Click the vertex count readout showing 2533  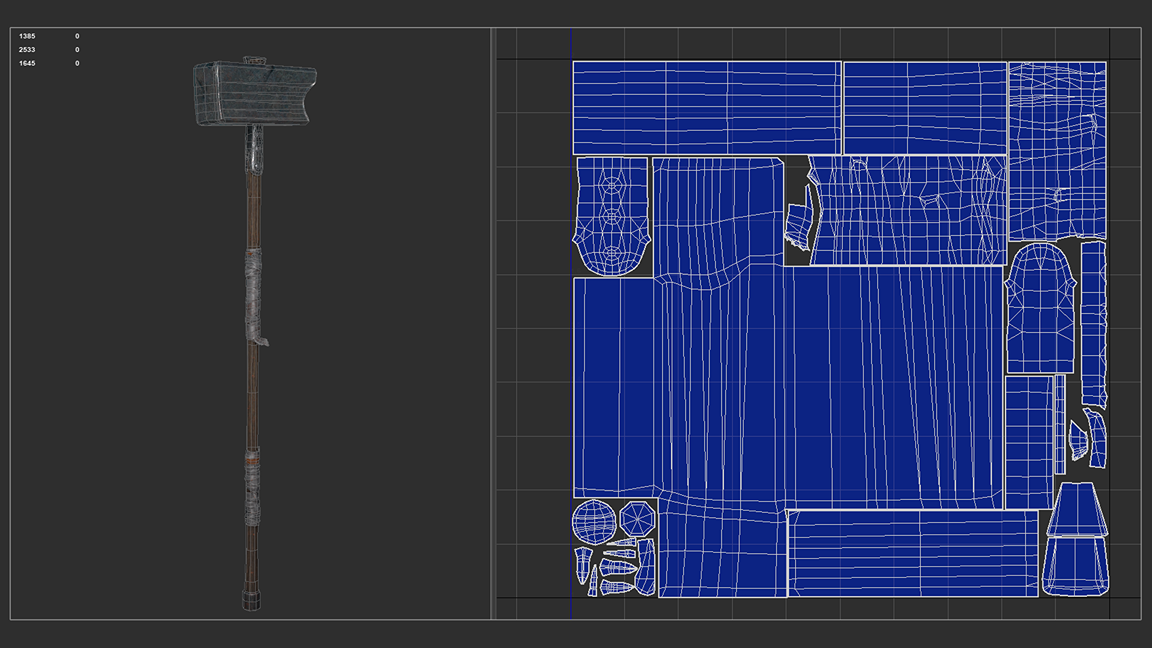pyautogui.click(x=27, y=48)
